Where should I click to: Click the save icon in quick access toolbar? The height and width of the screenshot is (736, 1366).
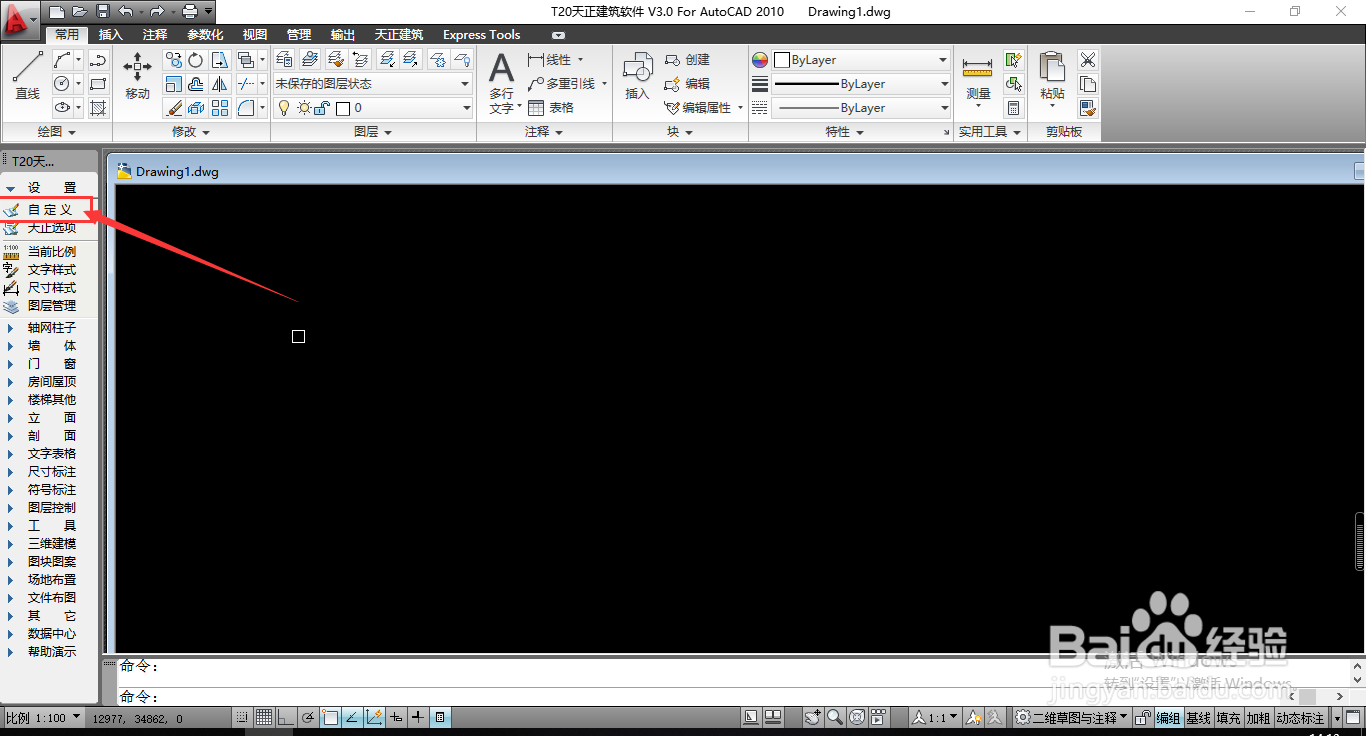(103, 11)
